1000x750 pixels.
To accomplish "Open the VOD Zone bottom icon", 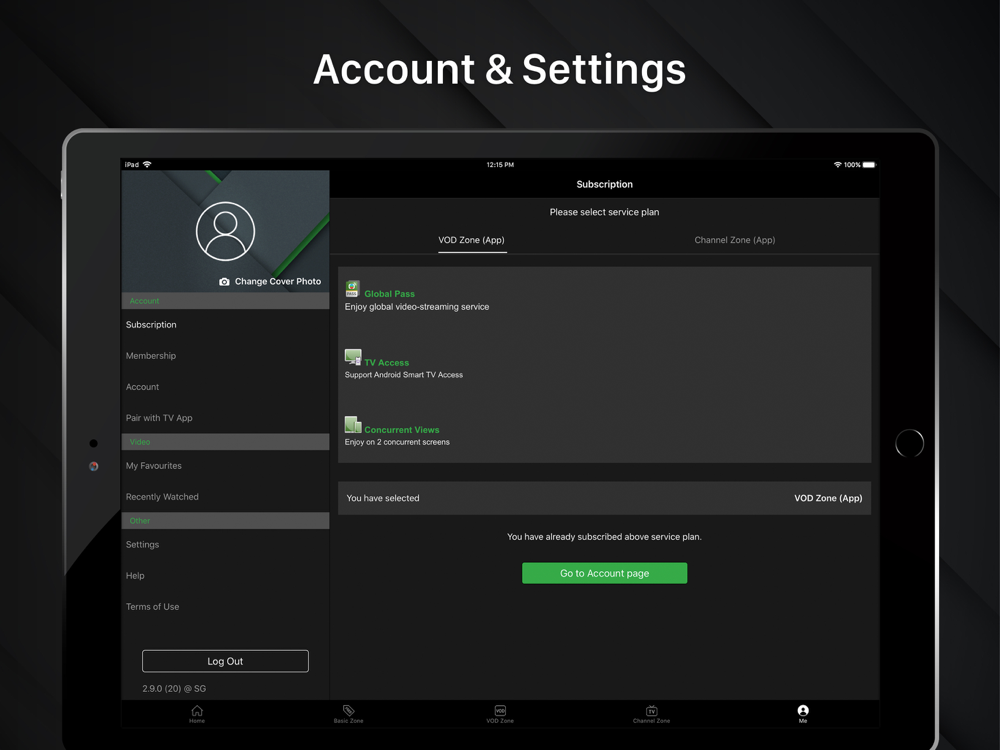I will pyautogui.click(x=500, y=710).
